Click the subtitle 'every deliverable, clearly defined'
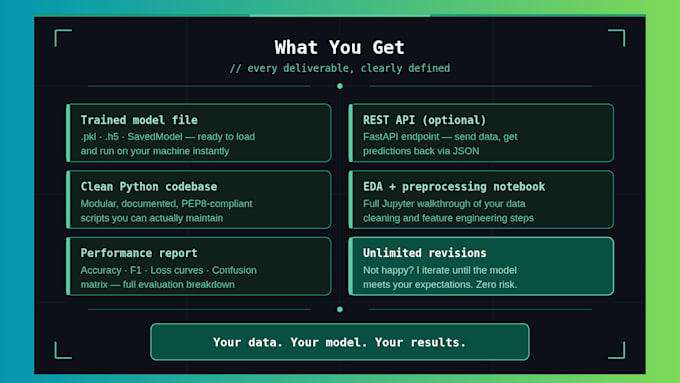 pos(349,68)
